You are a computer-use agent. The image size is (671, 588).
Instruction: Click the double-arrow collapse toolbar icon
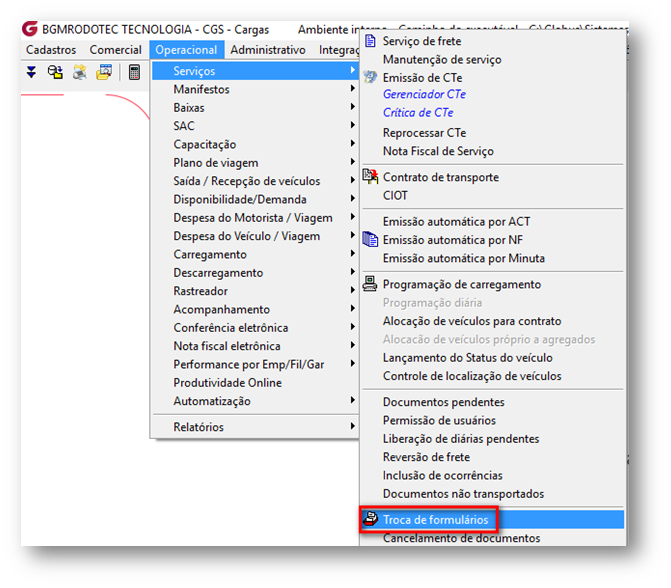(31, 72)
